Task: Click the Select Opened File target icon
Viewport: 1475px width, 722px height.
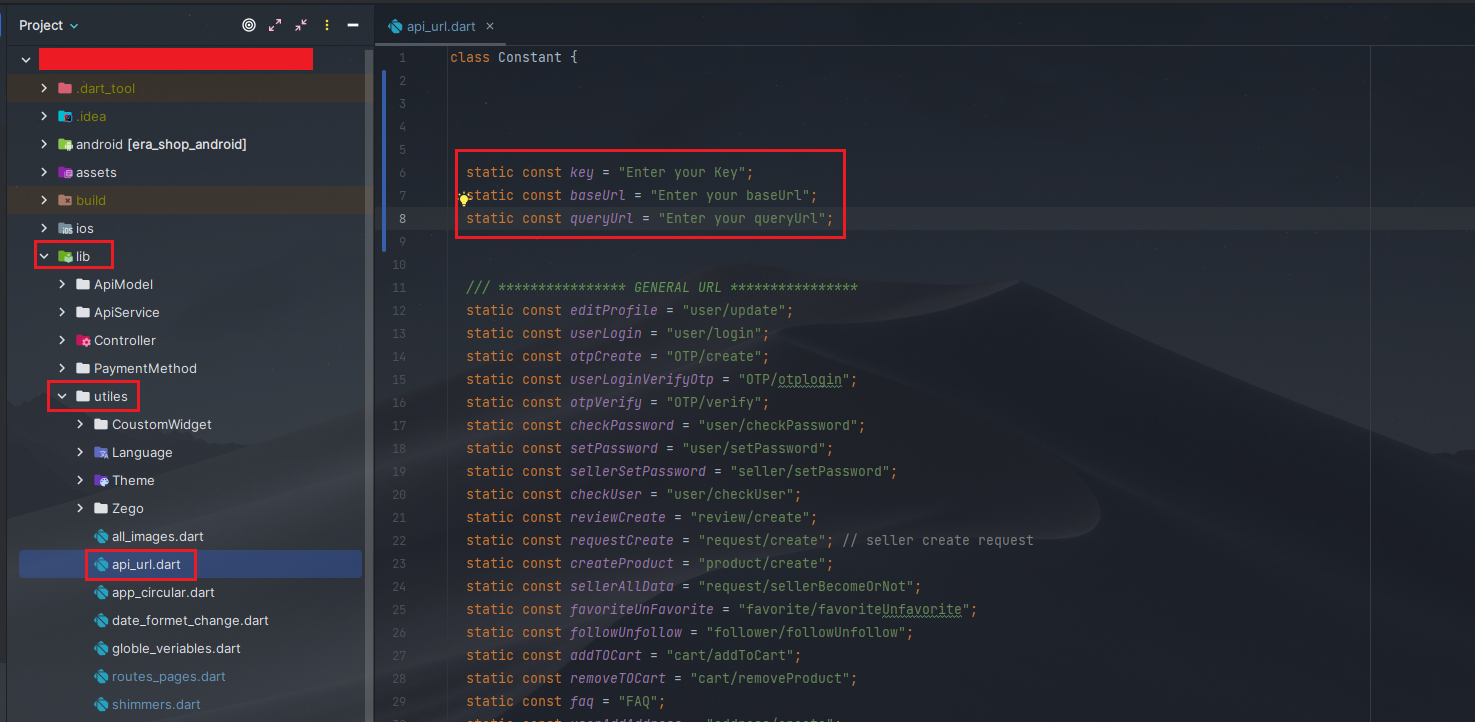Action: point(249,25)
